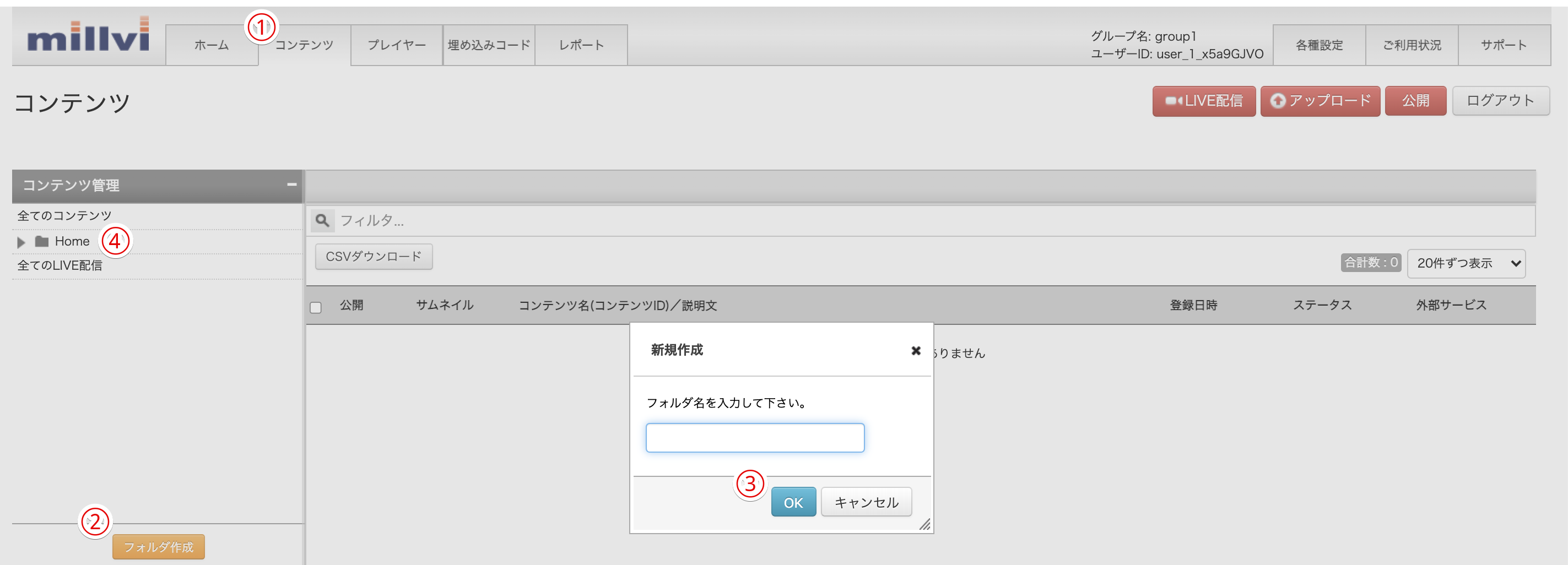This screenshot has height=565, width=1568.
Task: Click the red 公開 button
Action: click(1416, 101)
